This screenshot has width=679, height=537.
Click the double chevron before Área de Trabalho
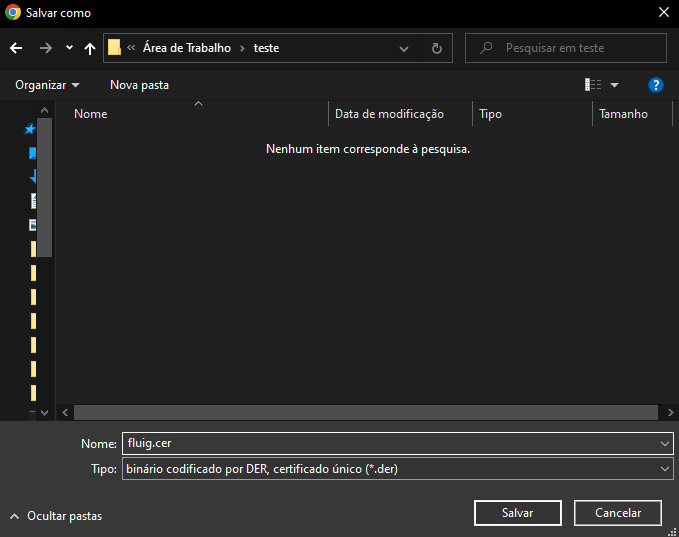point(131,48)
